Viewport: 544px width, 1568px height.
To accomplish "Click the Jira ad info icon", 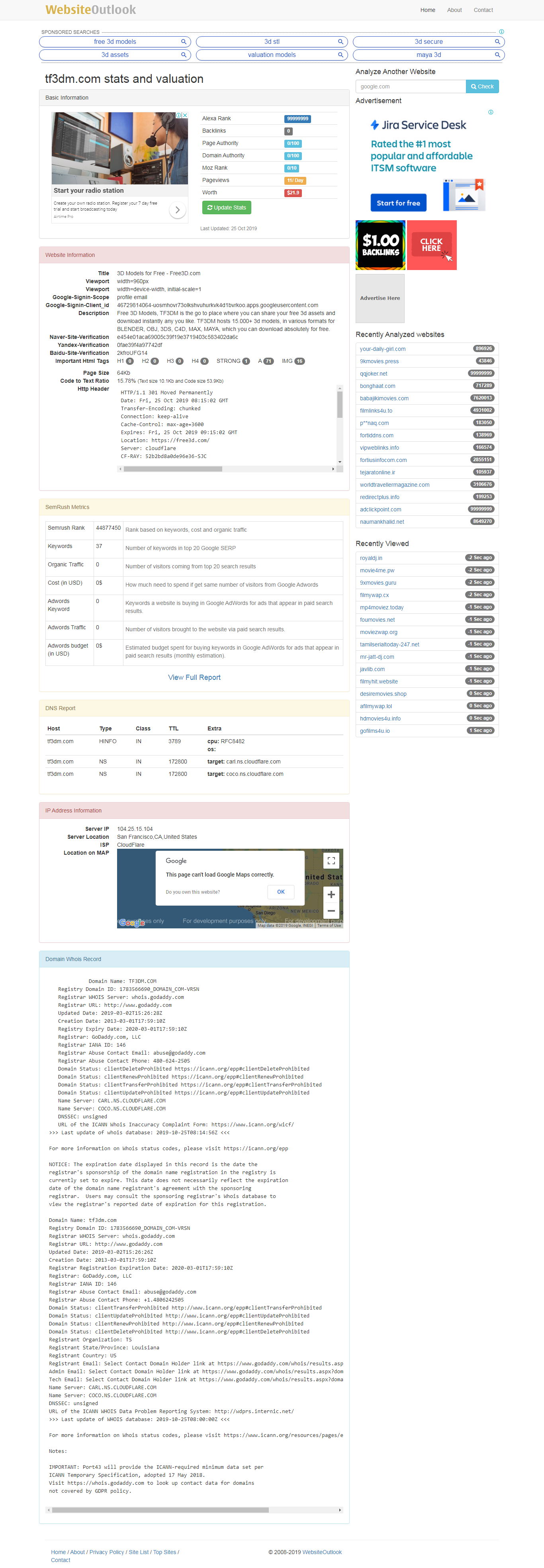I will [x=491, y=112].
